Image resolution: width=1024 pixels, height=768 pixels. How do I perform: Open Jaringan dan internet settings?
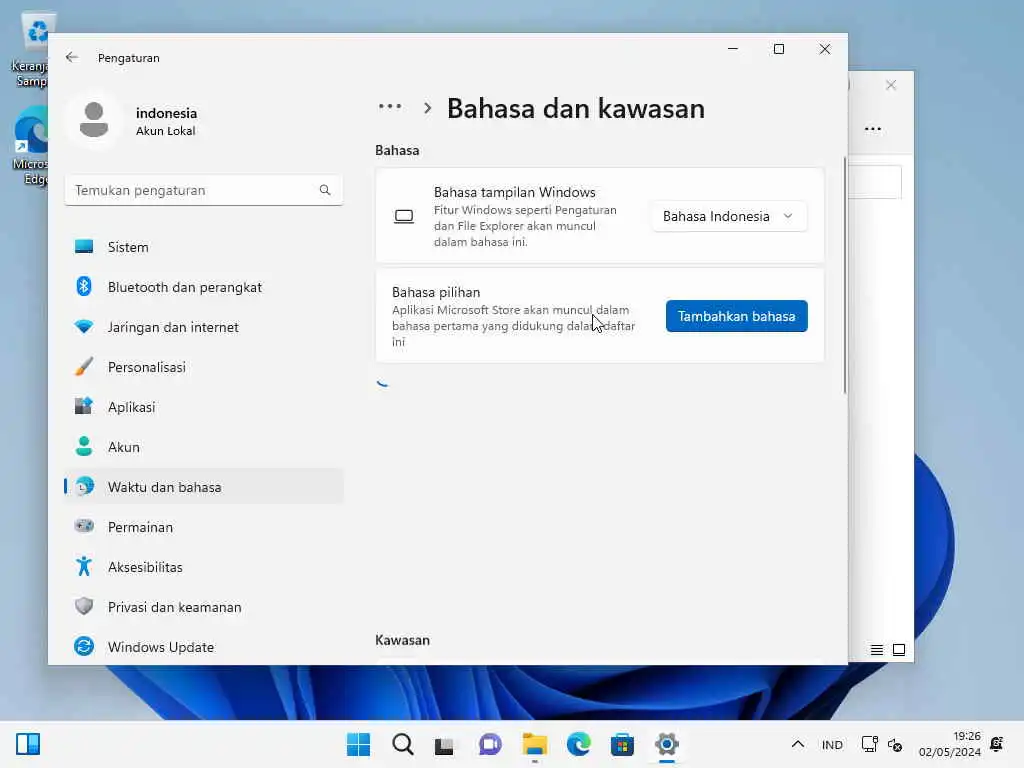coord(204,327)
